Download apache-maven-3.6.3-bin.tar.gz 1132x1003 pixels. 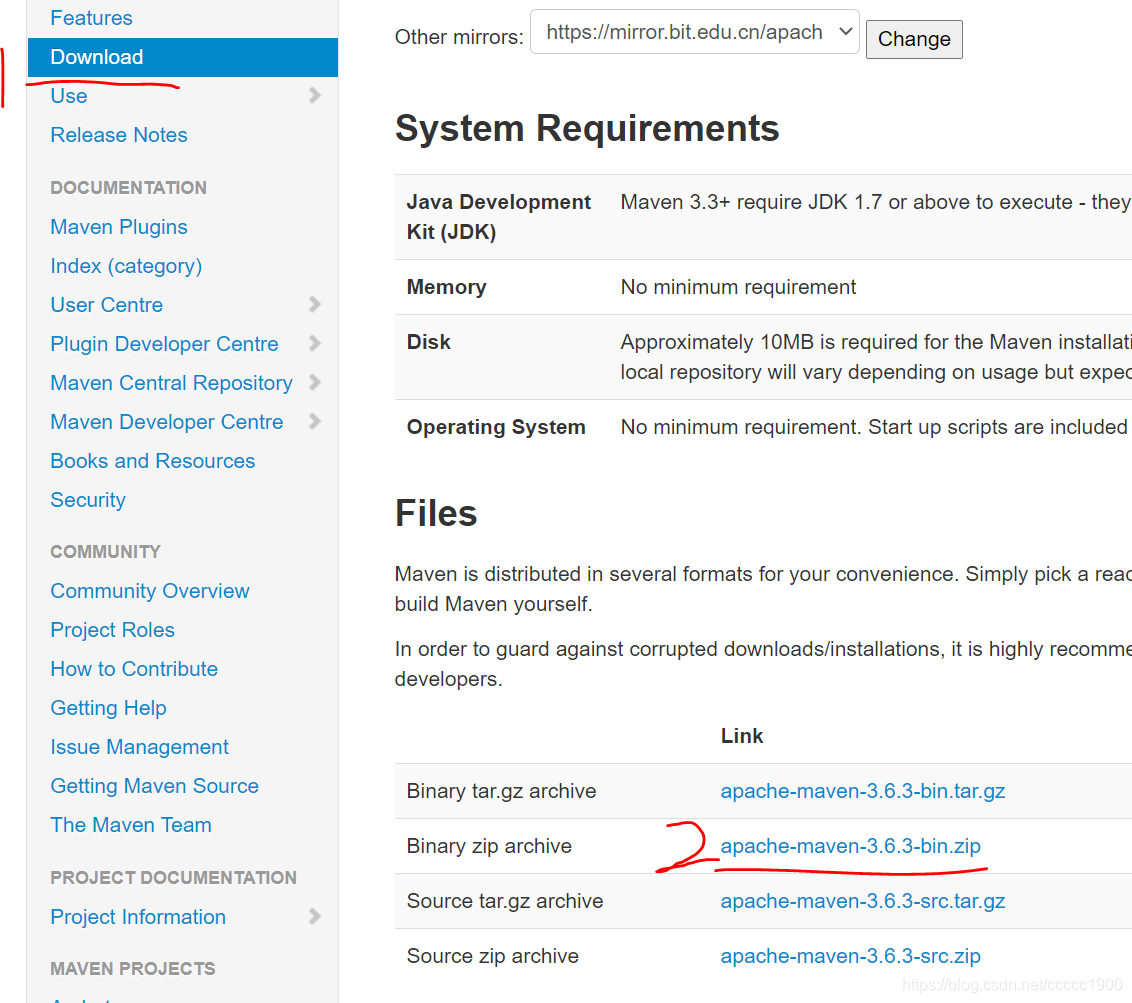click(x=863, y=791)
